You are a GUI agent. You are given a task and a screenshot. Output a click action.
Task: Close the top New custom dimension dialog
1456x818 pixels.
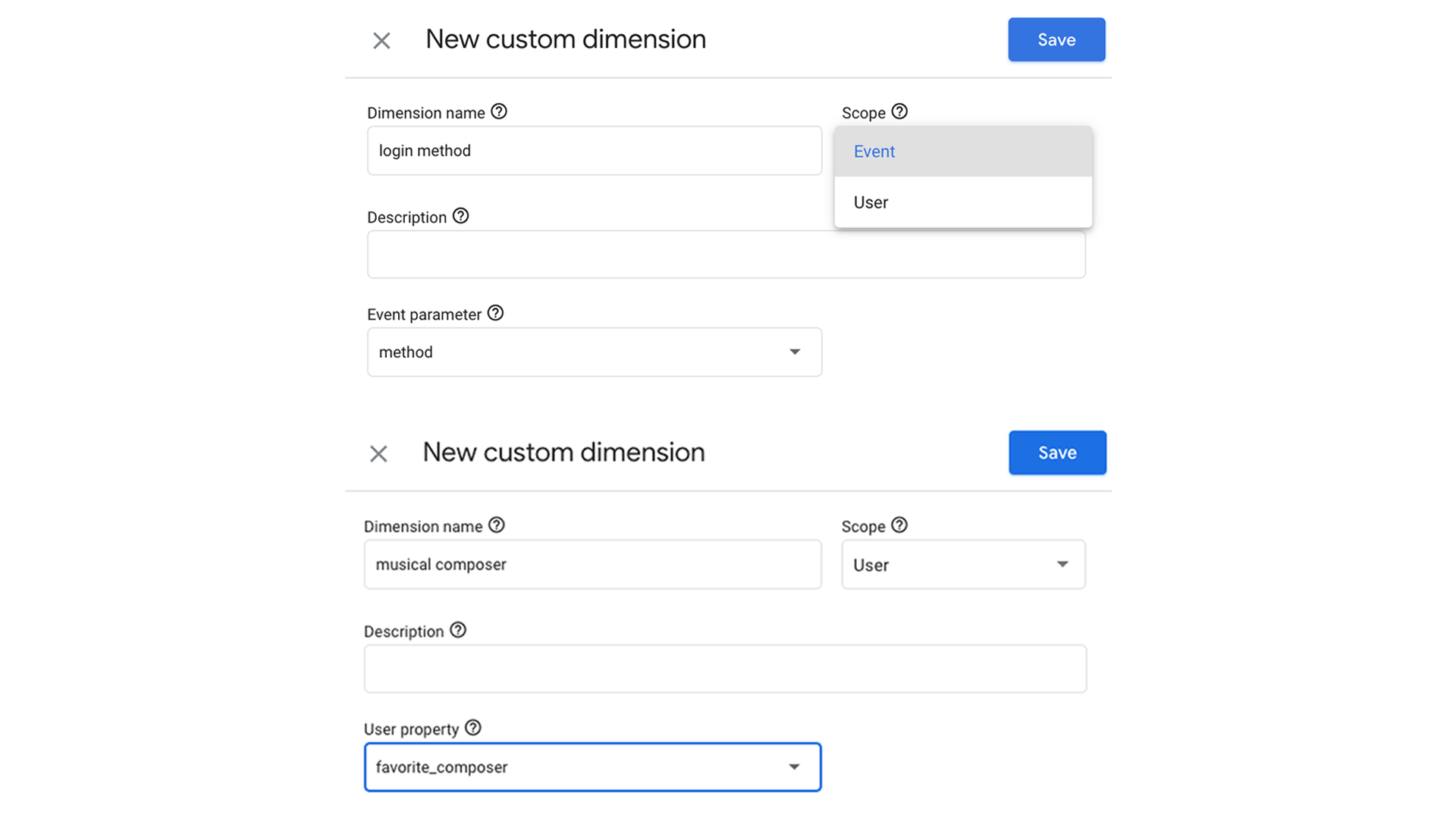(381, 41)
